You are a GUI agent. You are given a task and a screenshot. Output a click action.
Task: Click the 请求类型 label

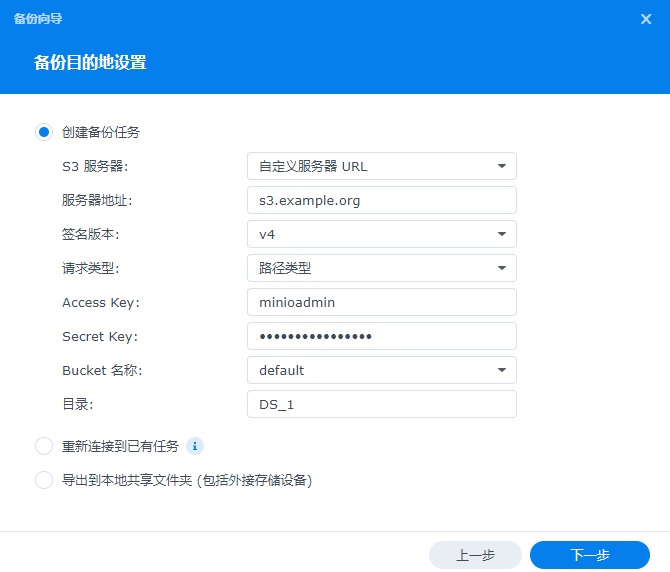[x=91, y=268]
